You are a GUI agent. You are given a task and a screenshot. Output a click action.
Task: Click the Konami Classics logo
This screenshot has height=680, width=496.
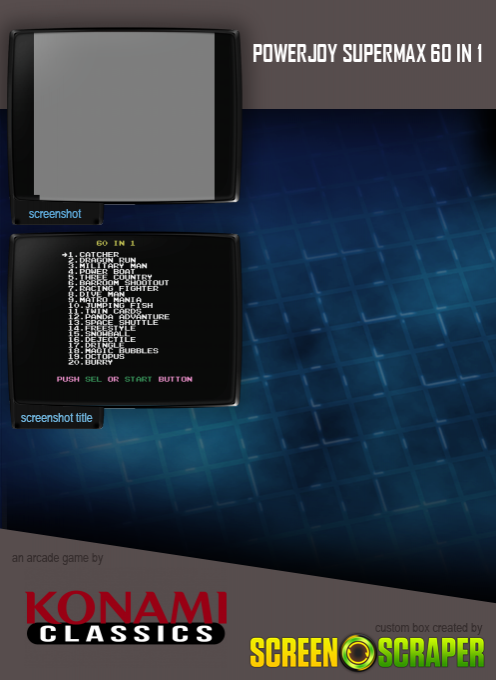click(x=126, y=618)
